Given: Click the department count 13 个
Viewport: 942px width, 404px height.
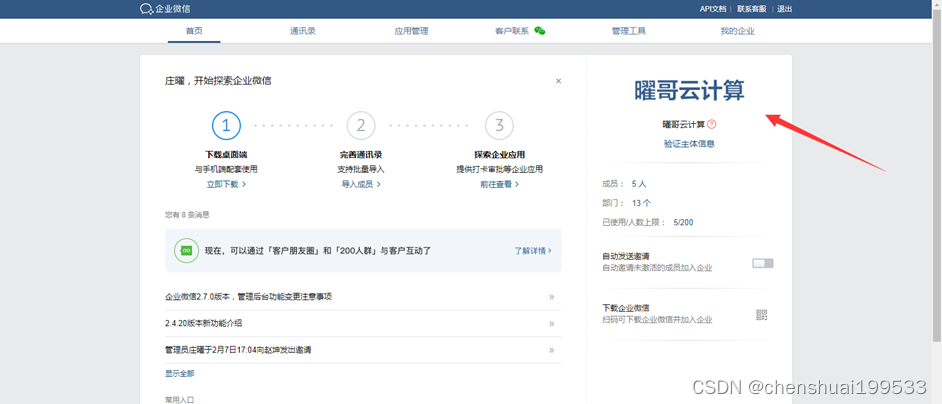Looking at the screenshot, I should coord(642,203).
